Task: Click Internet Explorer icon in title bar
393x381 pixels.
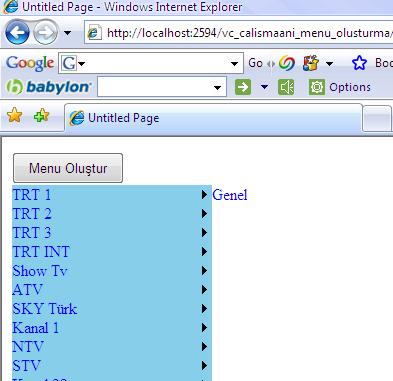Action: (x=10, y=7)
